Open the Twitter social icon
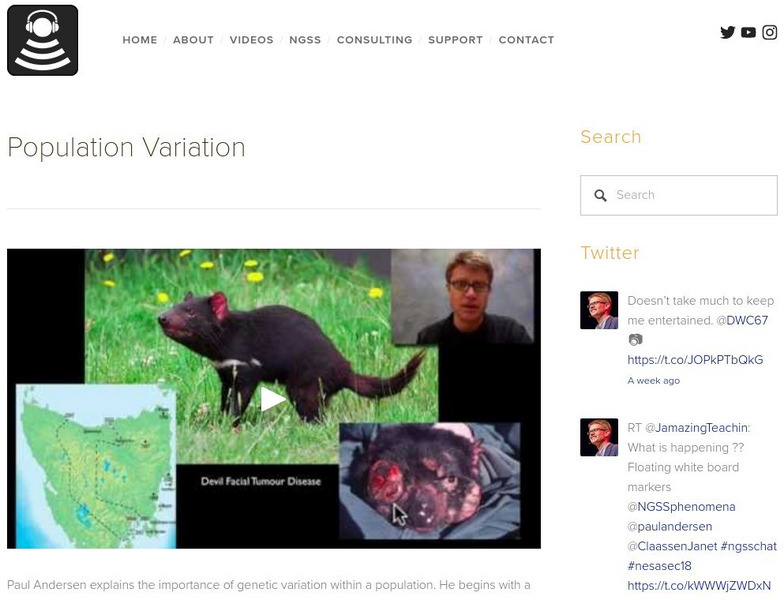784x600 pixels. [x=727, y=32]
